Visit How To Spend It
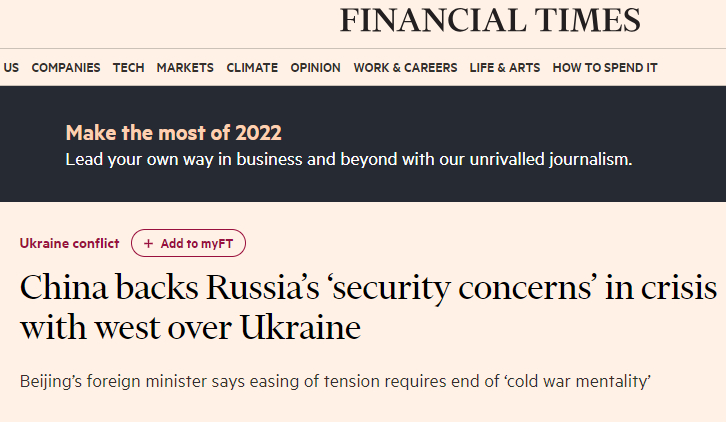The height and width of the screenshot is (422, 726). pyautogui.click(x=605, y=68)
